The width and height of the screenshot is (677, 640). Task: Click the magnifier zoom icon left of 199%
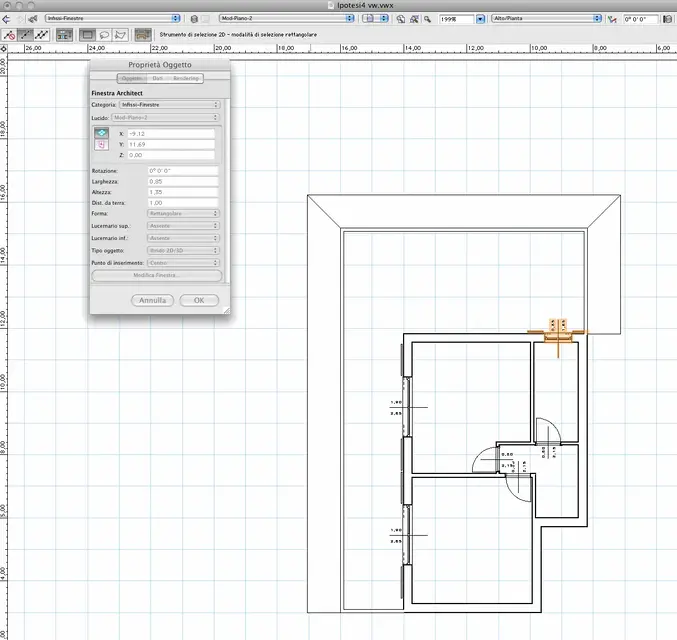coord(429,18)
